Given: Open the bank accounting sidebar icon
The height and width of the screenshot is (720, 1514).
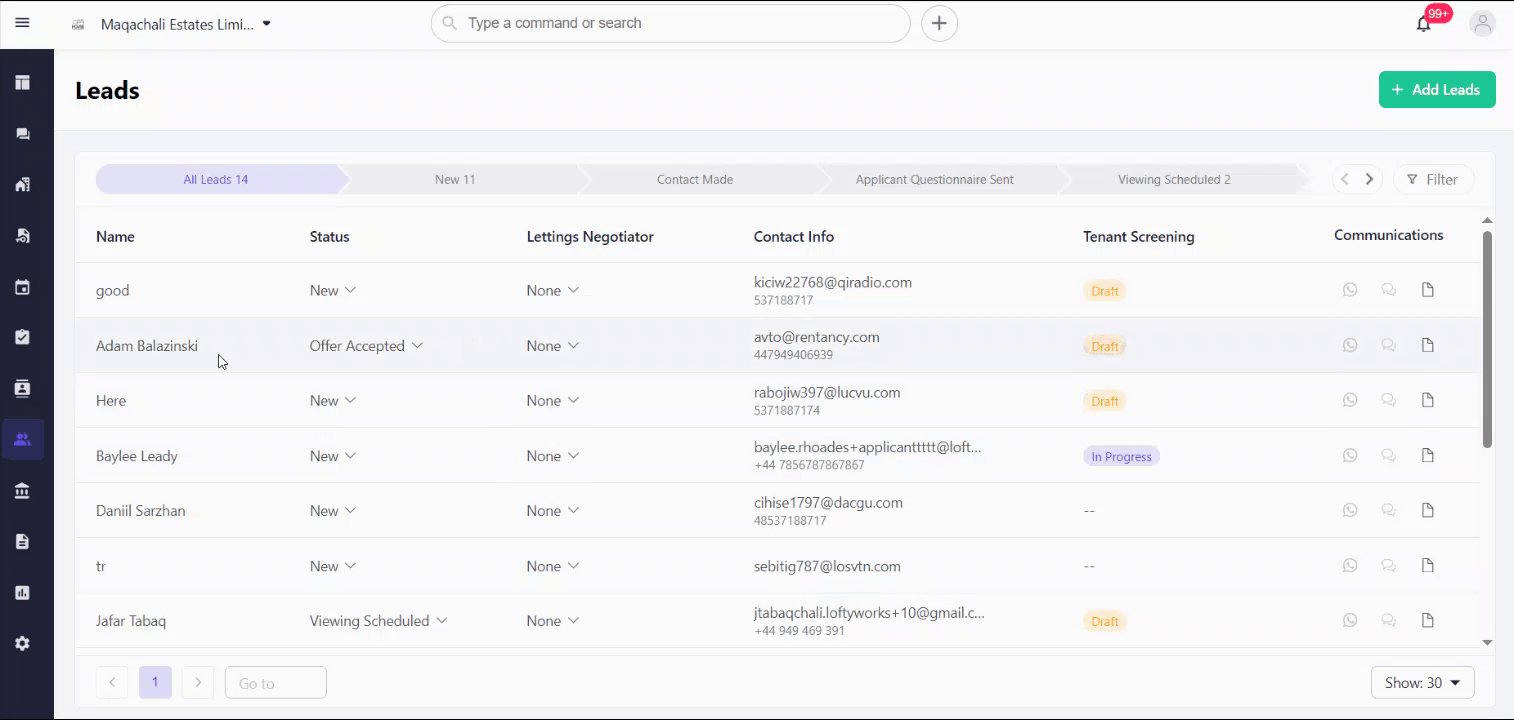Looking at the screenshot, I should 22,491.
